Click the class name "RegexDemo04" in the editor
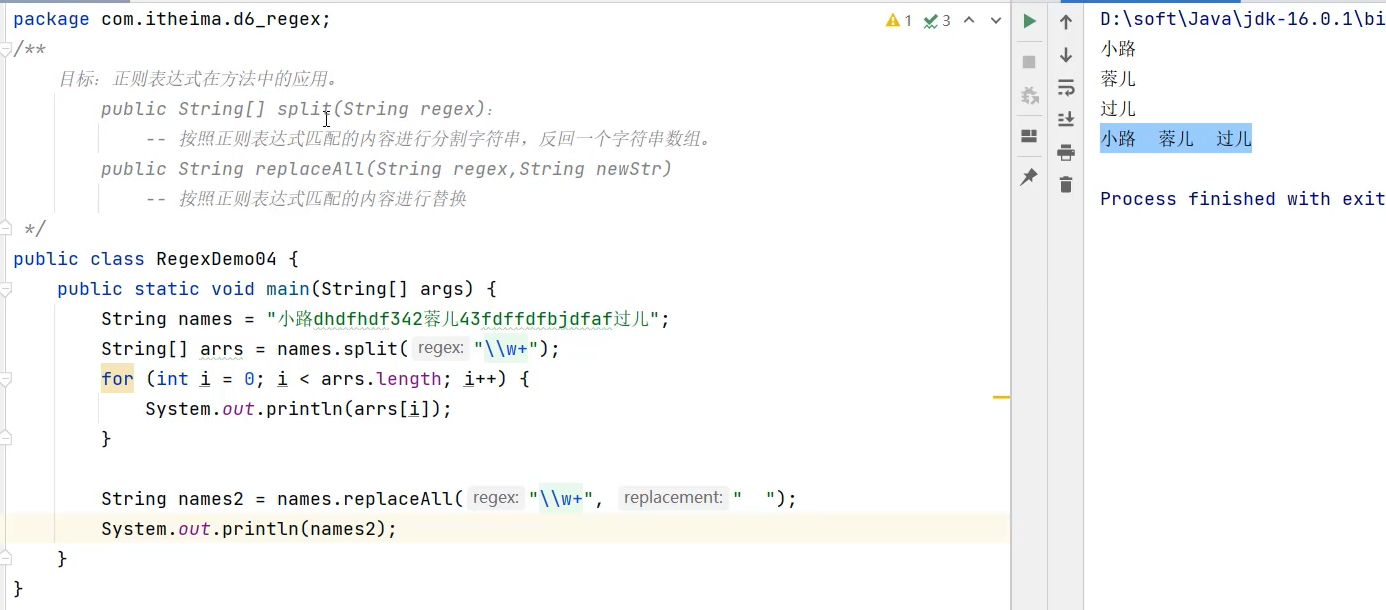Viewport: 1386px width, 610px height. click(x=217, y=259)
